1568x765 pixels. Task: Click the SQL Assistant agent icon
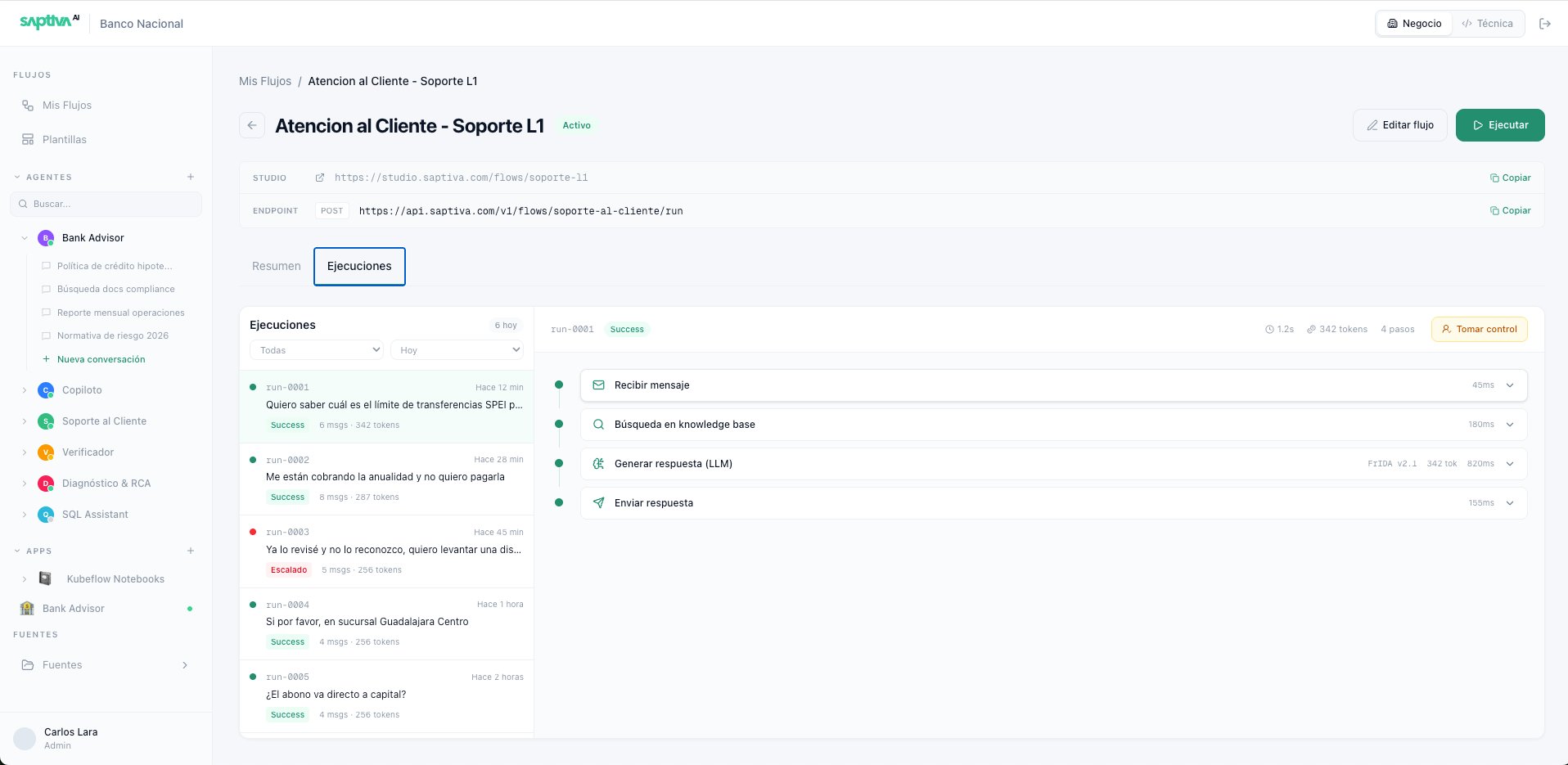[x=45, y=514]
